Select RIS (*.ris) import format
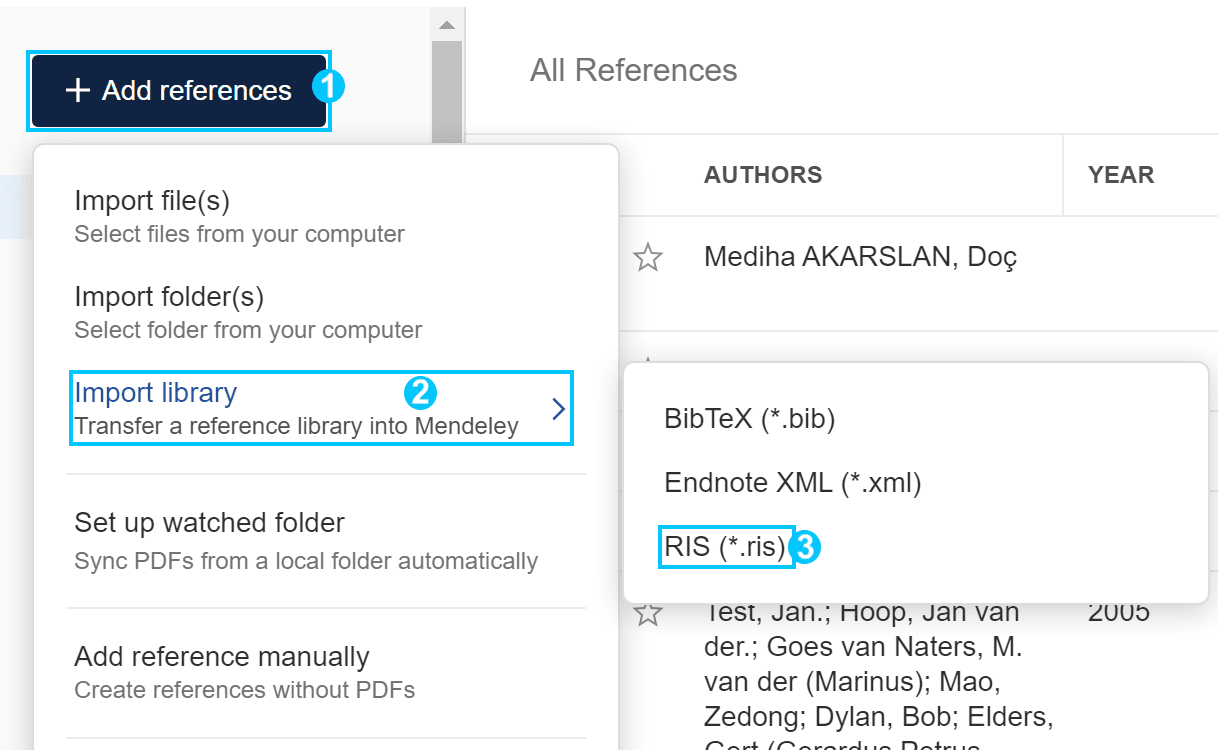1218x750 pixels. point(726,547)
